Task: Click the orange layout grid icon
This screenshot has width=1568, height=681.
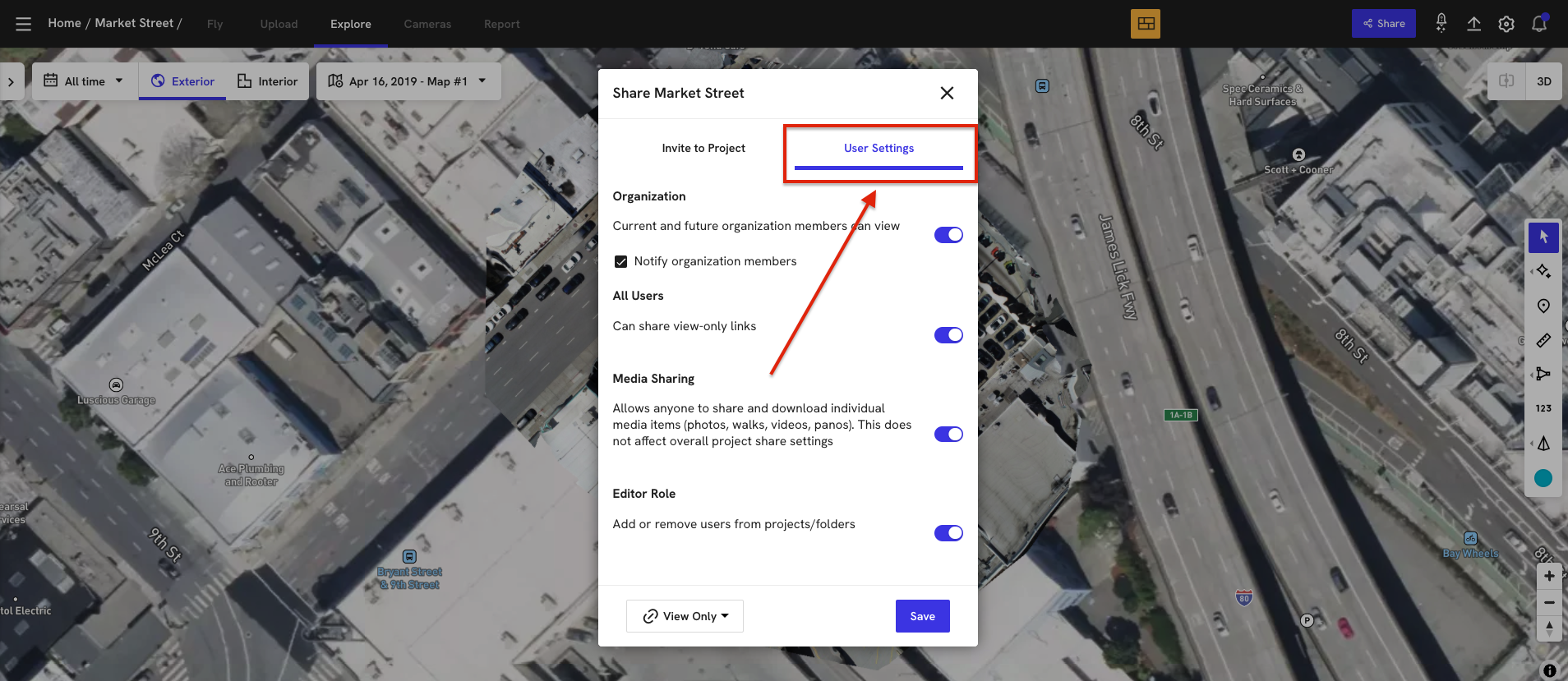Action: tap(1146, 24)
